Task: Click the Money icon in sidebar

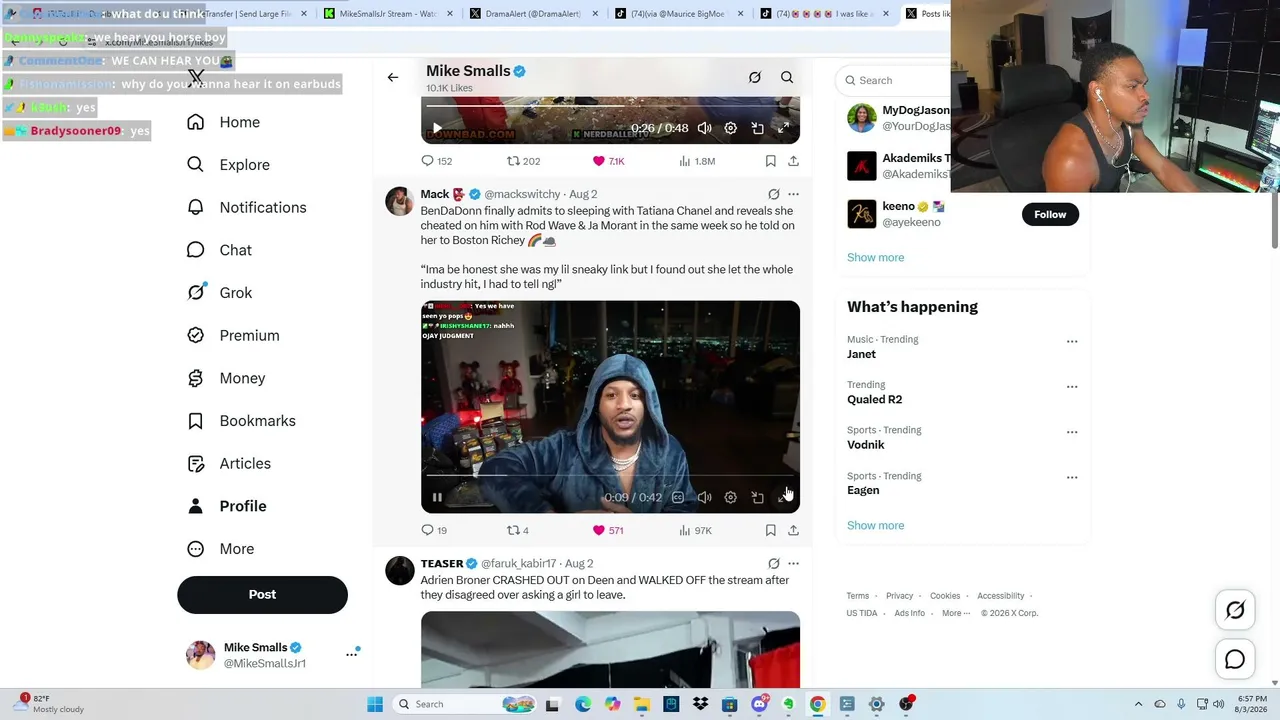Action: coord(196,378)
